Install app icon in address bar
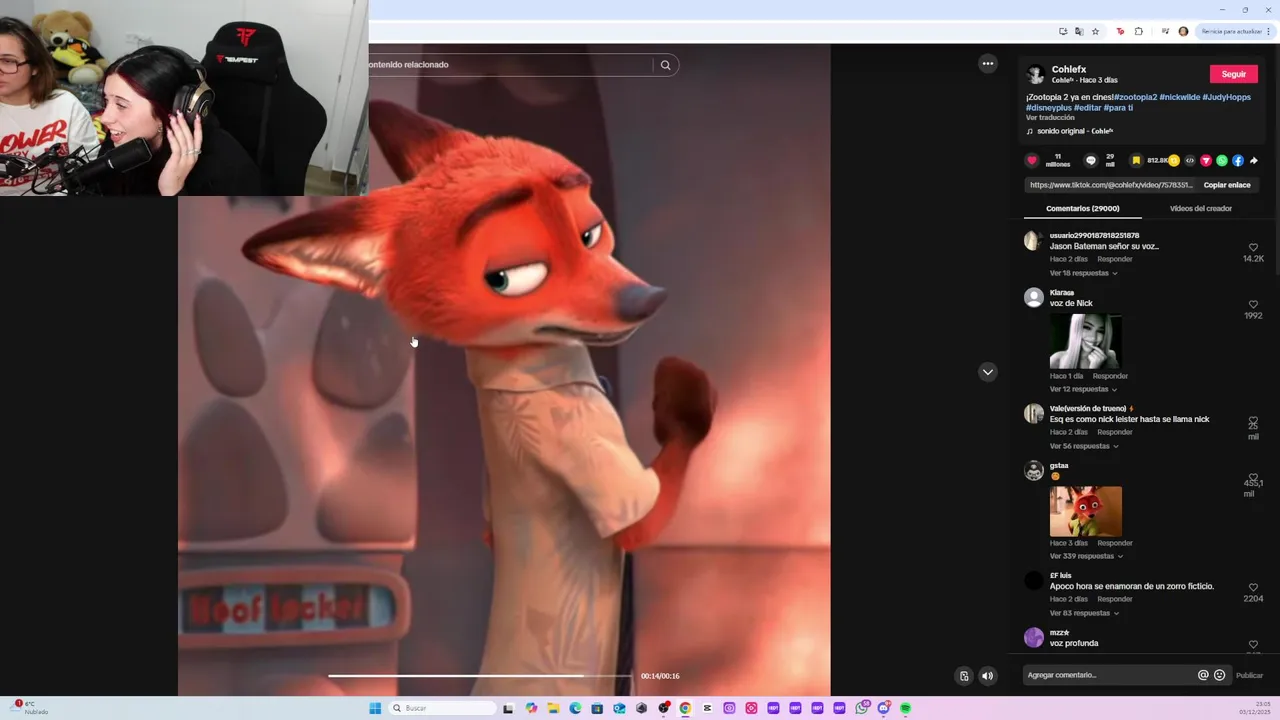Screen dimensions: 1280x720 click(x=1063, y=32)
